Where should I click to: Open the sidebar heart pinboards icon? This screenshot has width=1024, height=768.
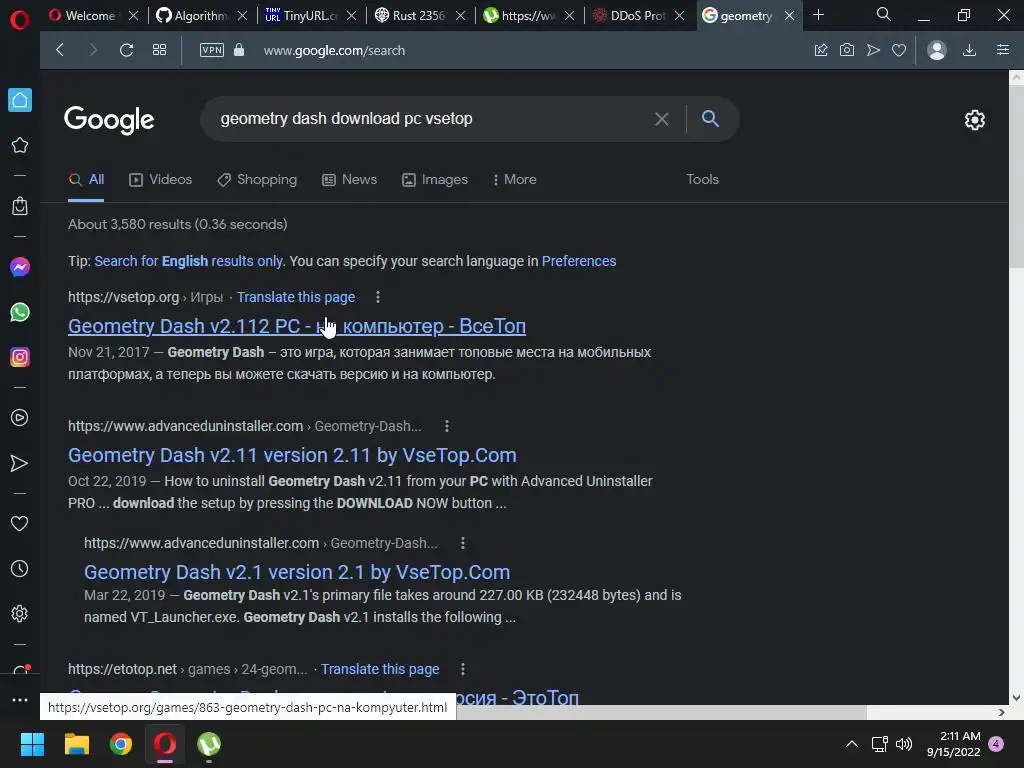coord(20,523)
